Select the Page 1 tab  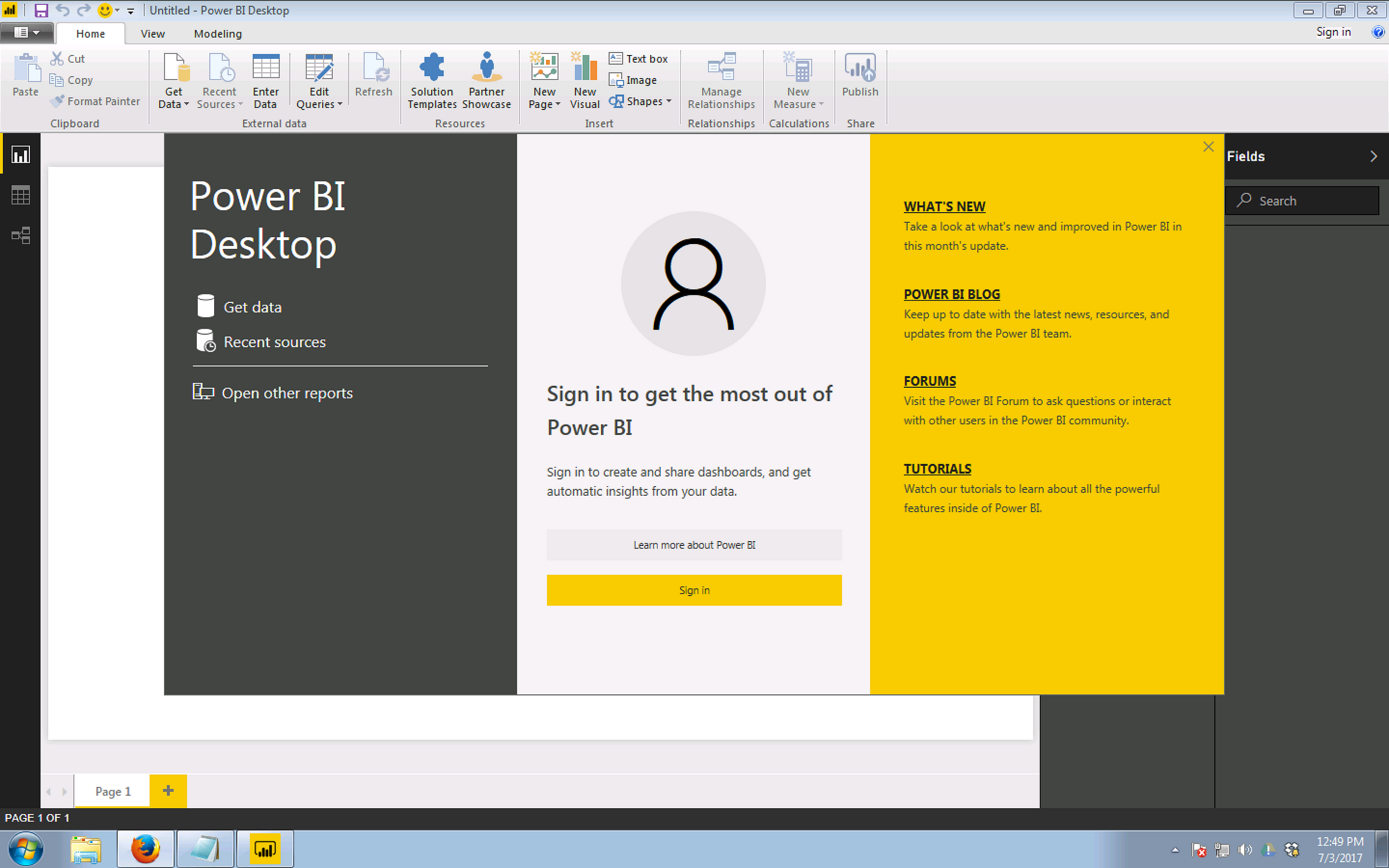point(113,791)
